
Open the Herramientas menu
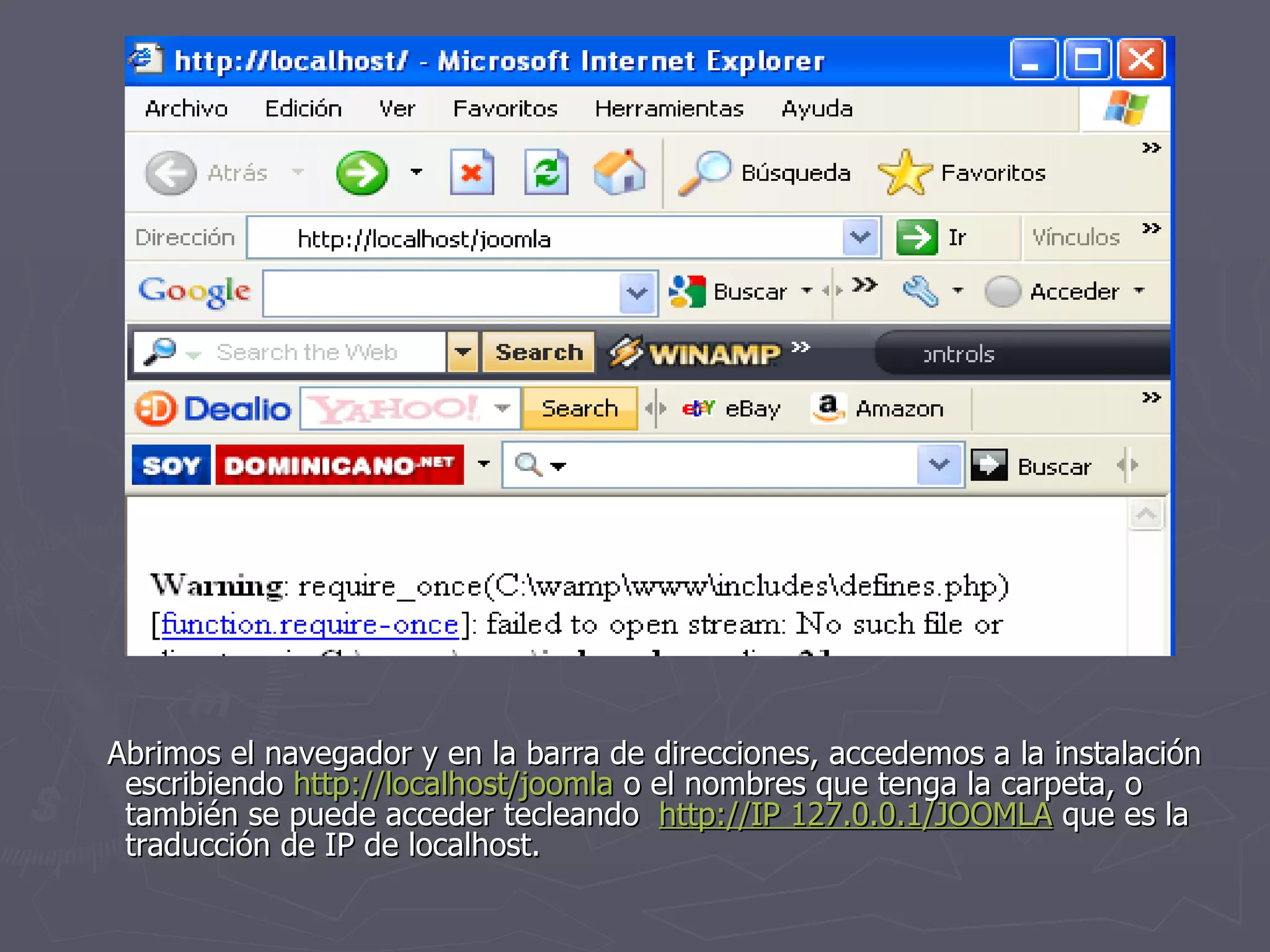point(669,108)
